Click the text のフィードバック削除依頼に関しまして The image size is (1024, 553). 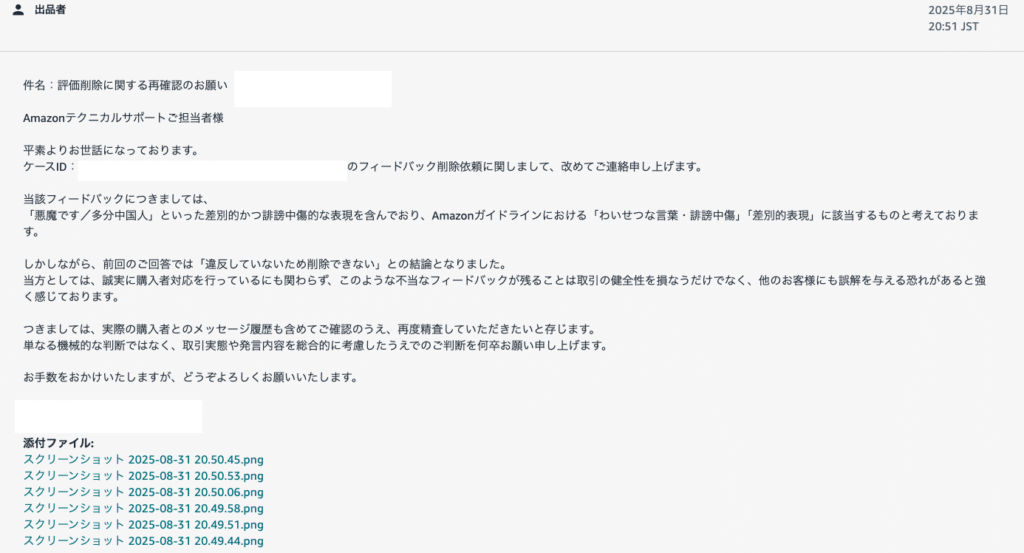click(x=449, y=167)
